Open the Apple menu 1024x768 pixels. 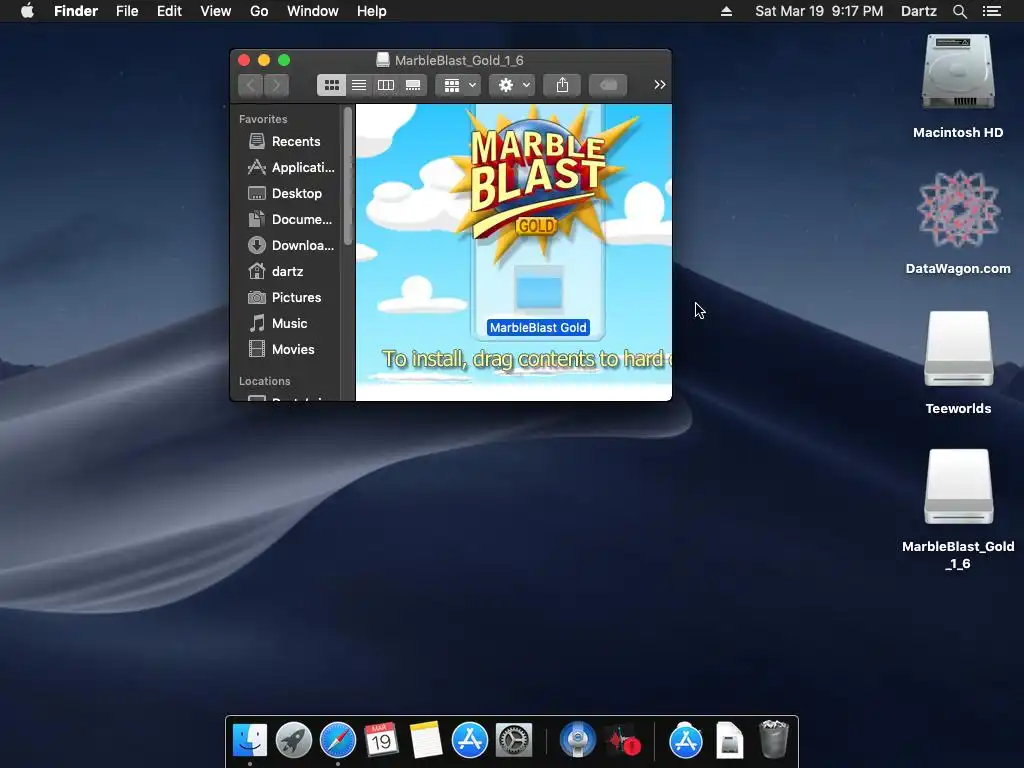click(27, 11)
